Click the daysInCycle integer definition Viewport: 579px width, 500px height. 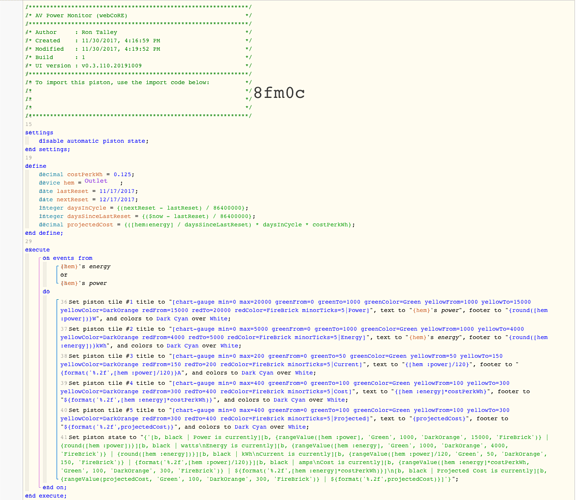tap(144, 208)
